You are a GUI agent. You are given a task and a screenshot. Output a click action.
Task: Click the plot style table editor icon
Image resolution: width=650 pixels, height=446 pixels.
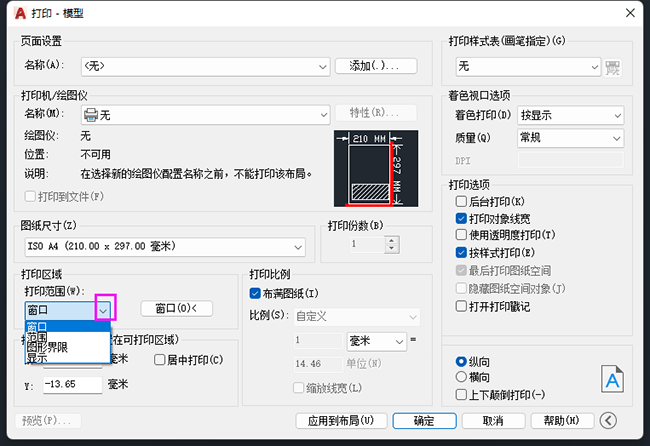[x=612, y=68]
